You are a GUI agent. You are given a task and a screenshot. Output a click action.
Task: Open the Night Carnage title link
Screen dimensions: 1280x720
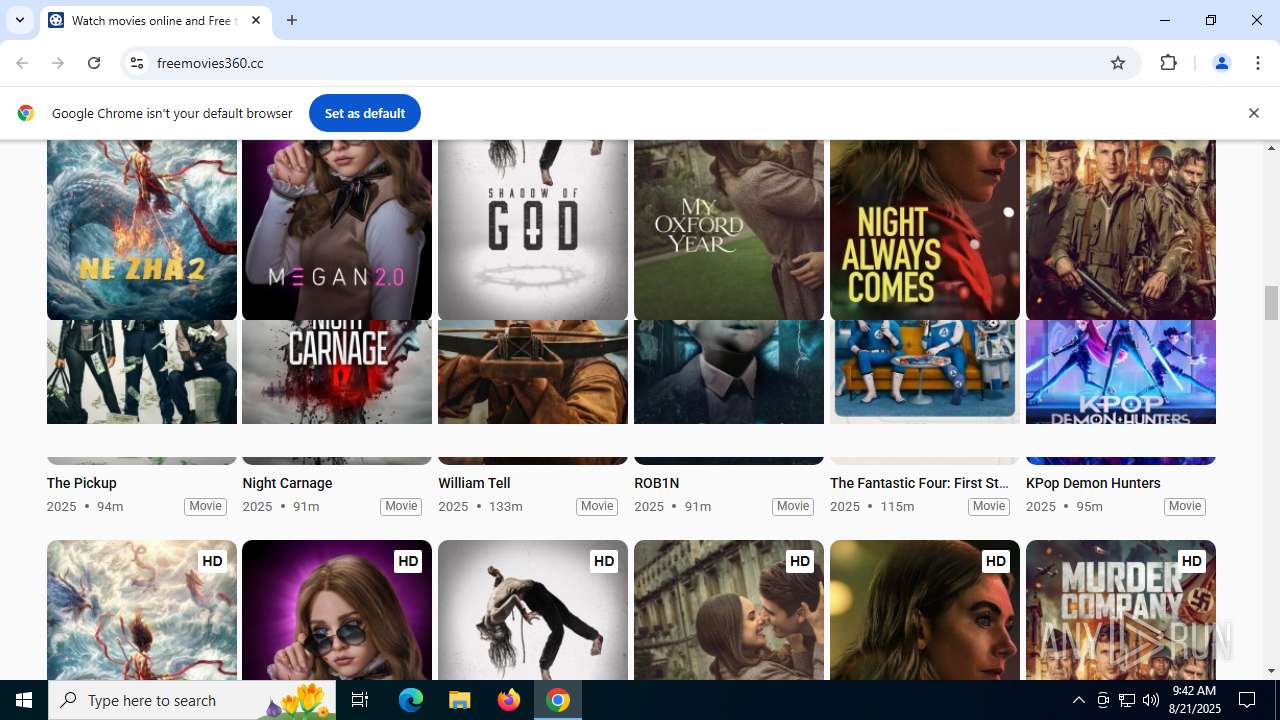point(288,483)
